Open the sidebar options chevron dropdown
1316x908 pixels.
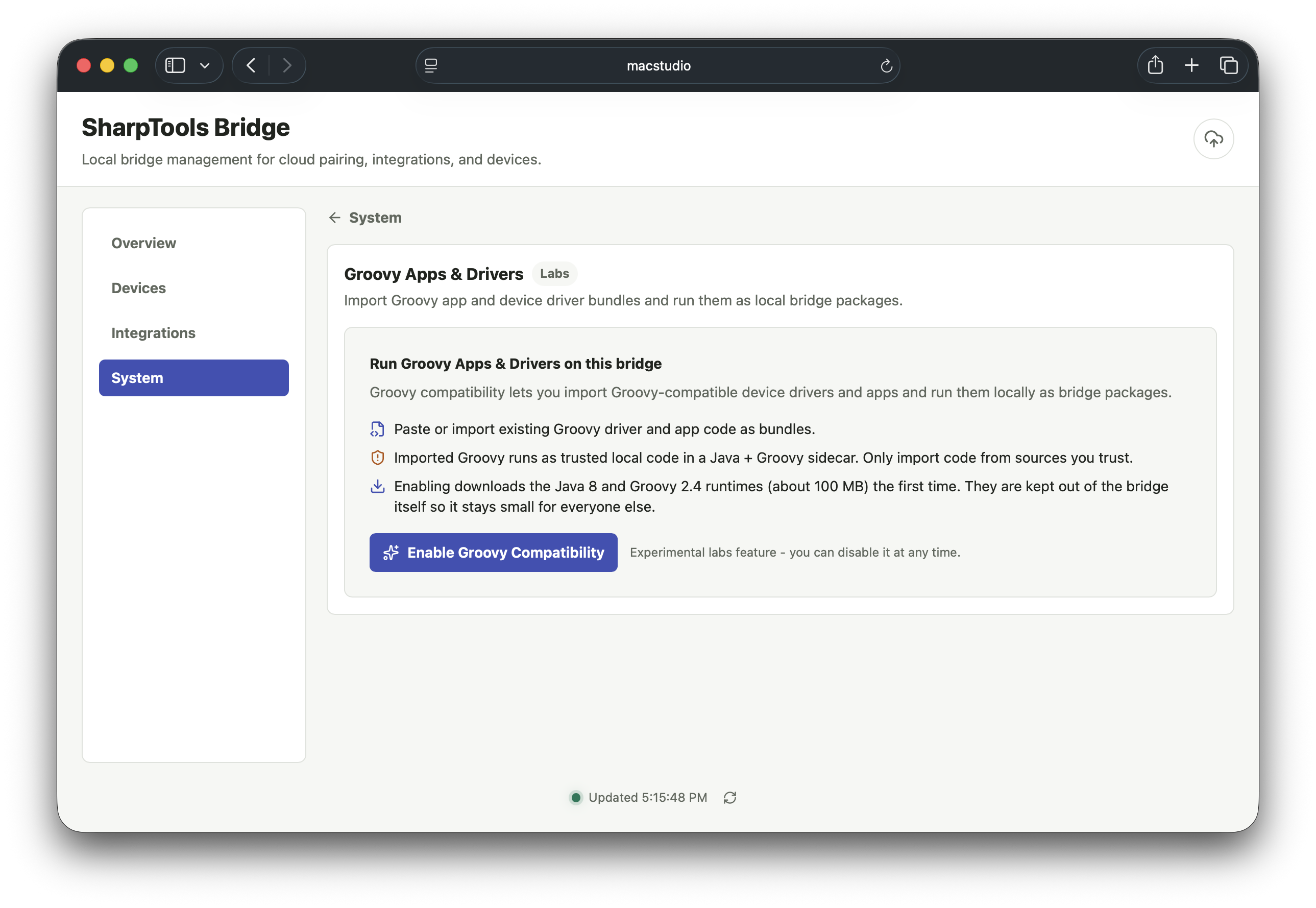[x=205, y=65]
